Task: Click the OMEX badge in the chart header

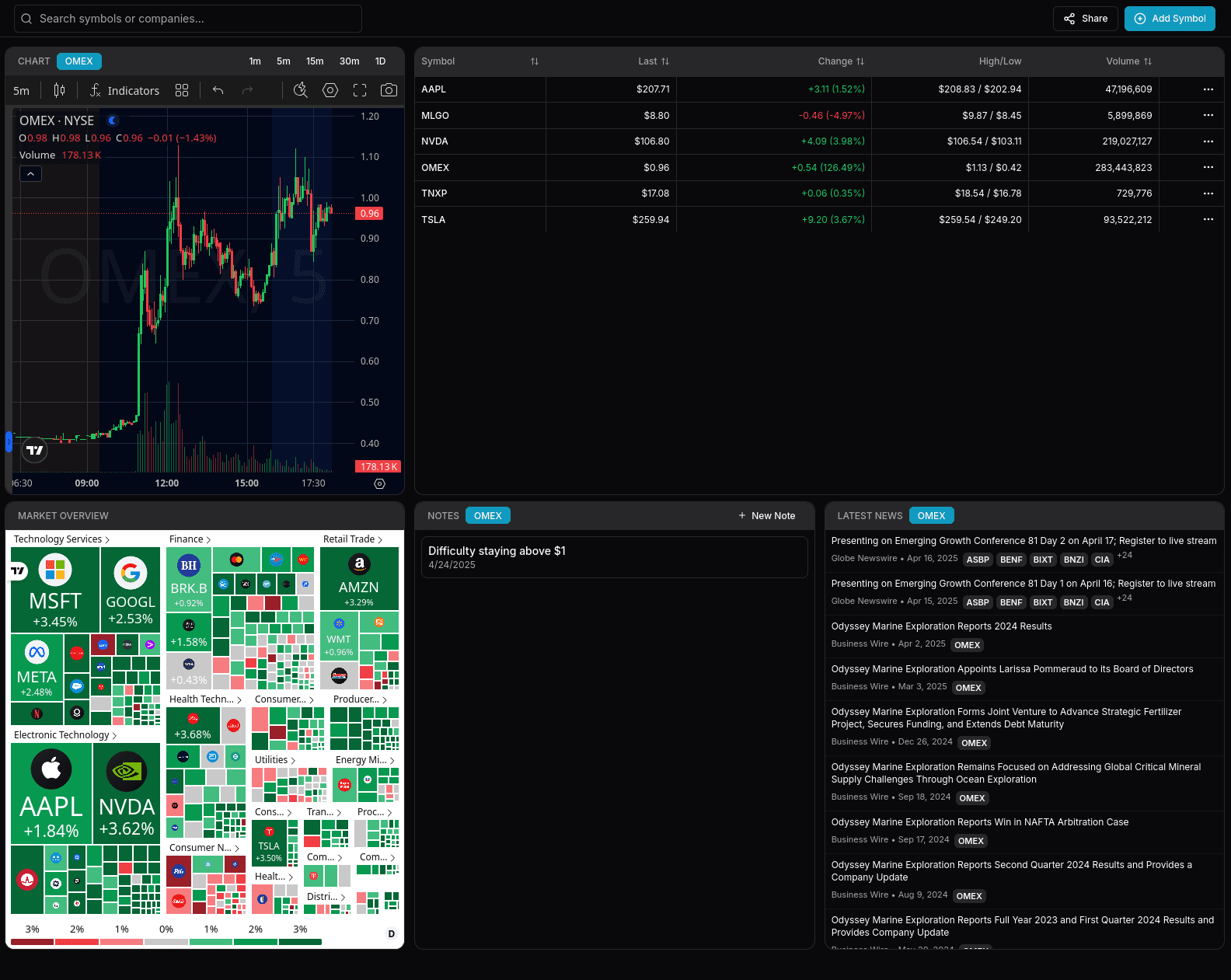Action: (78, 61)
